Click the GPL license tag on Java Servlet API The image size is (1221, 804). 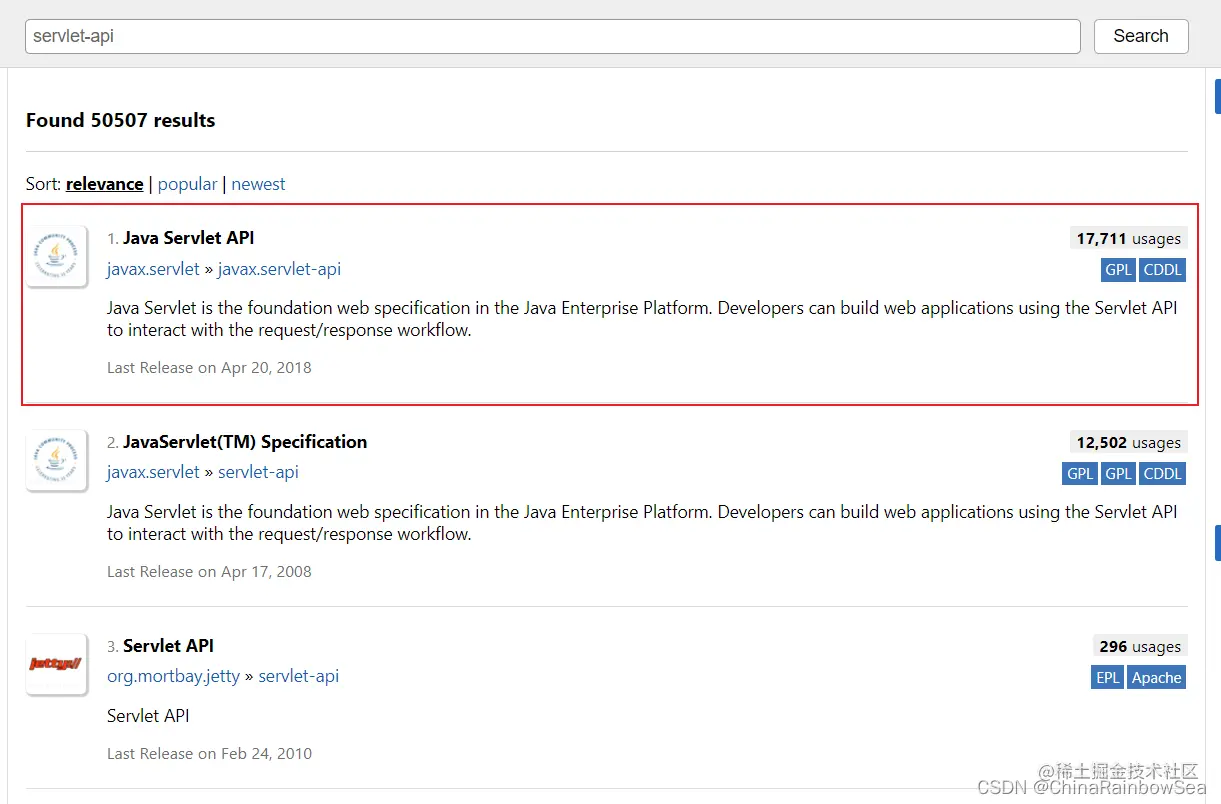(1118, 270)
